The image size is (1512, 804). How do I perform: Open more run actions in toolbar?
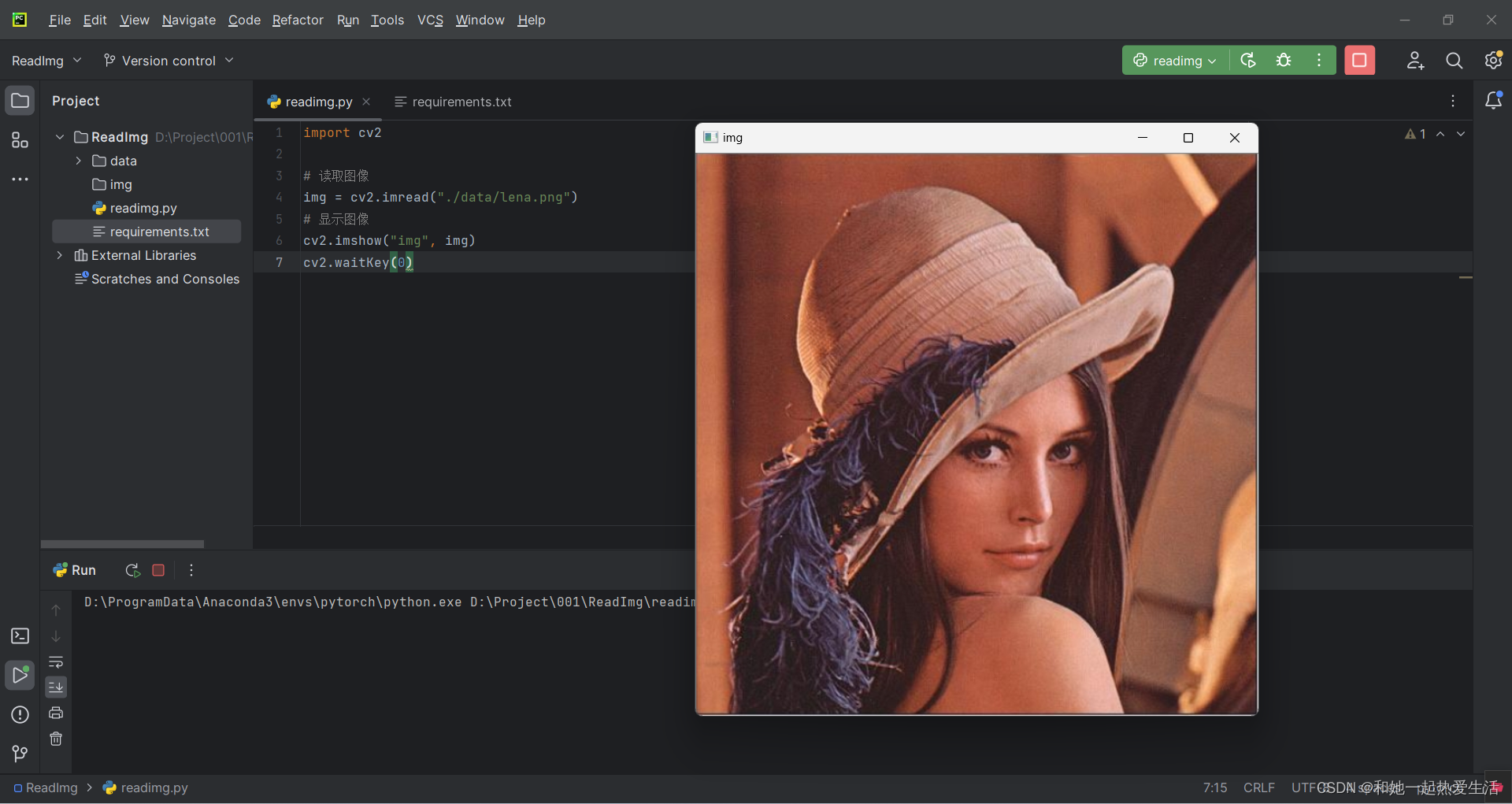click(x=1319, y=61)
